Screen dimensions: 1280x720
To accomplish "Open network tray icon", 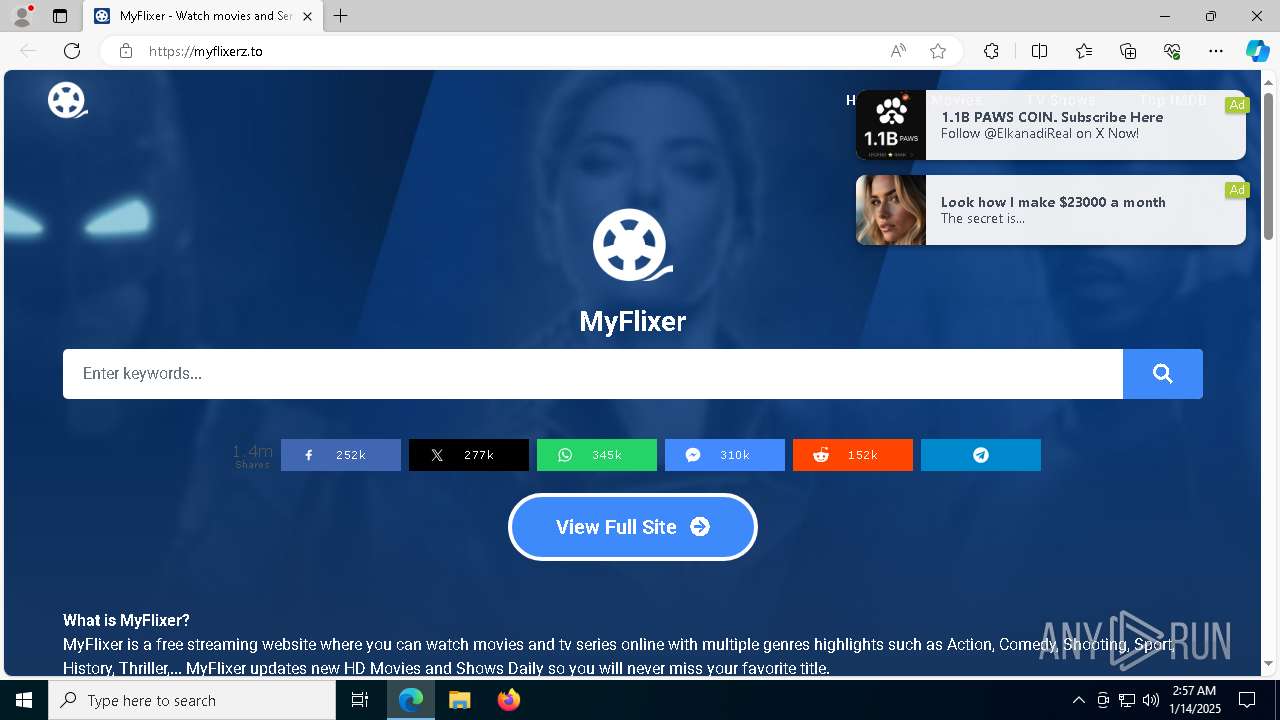I will point(1127,700).
